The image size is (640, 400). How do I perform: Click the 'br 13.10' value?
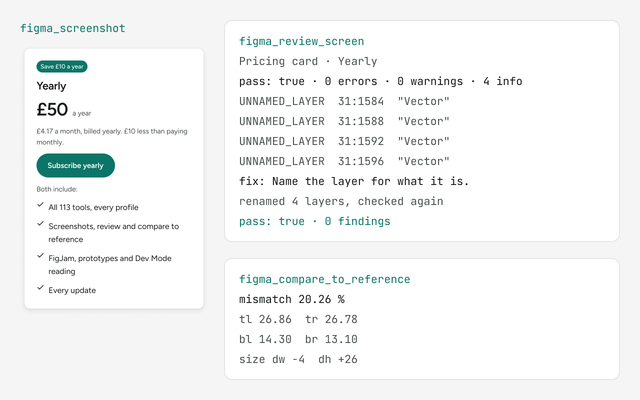click(331, 339)
